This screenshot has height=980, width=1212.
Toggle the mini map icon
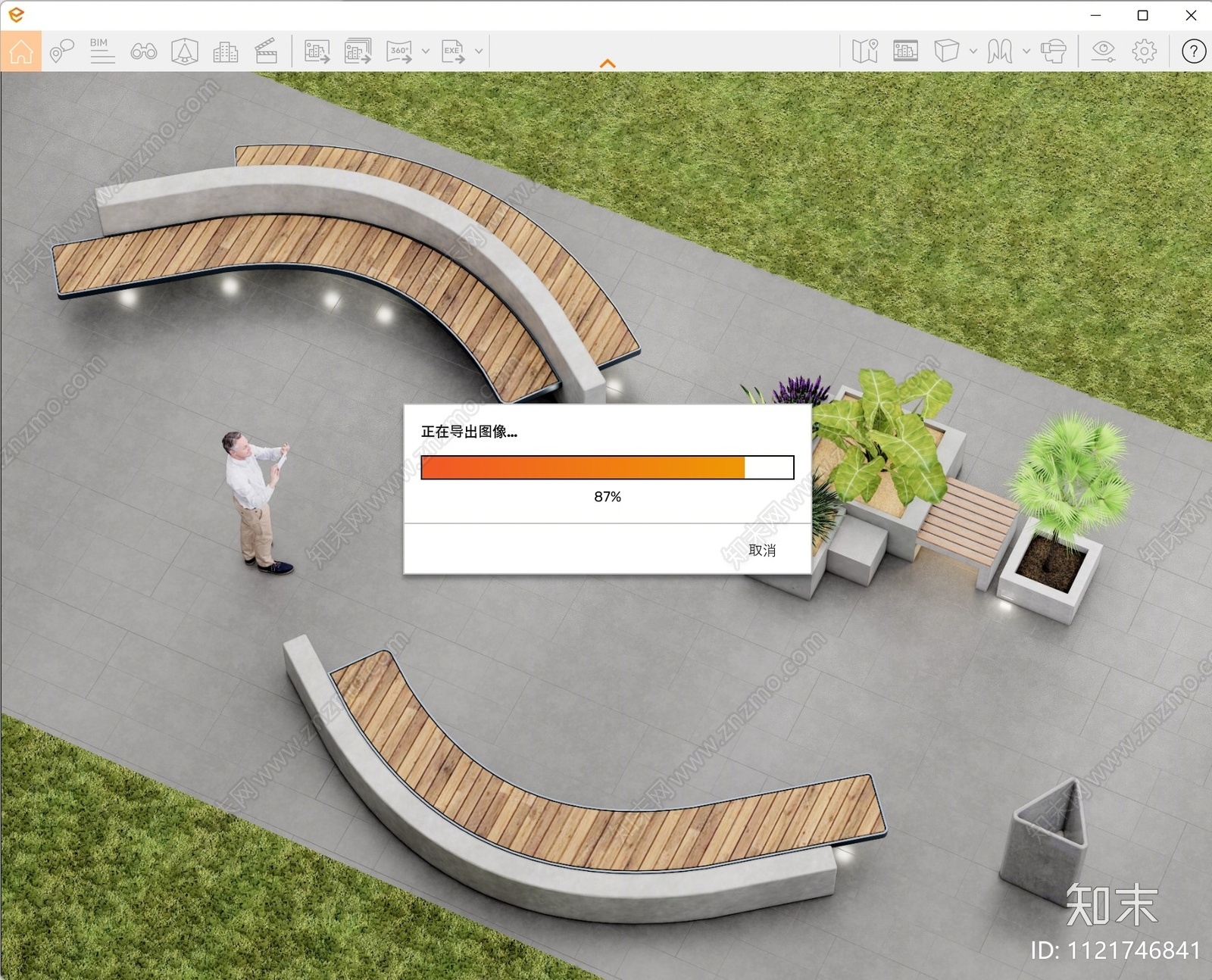tap(864, 51)
